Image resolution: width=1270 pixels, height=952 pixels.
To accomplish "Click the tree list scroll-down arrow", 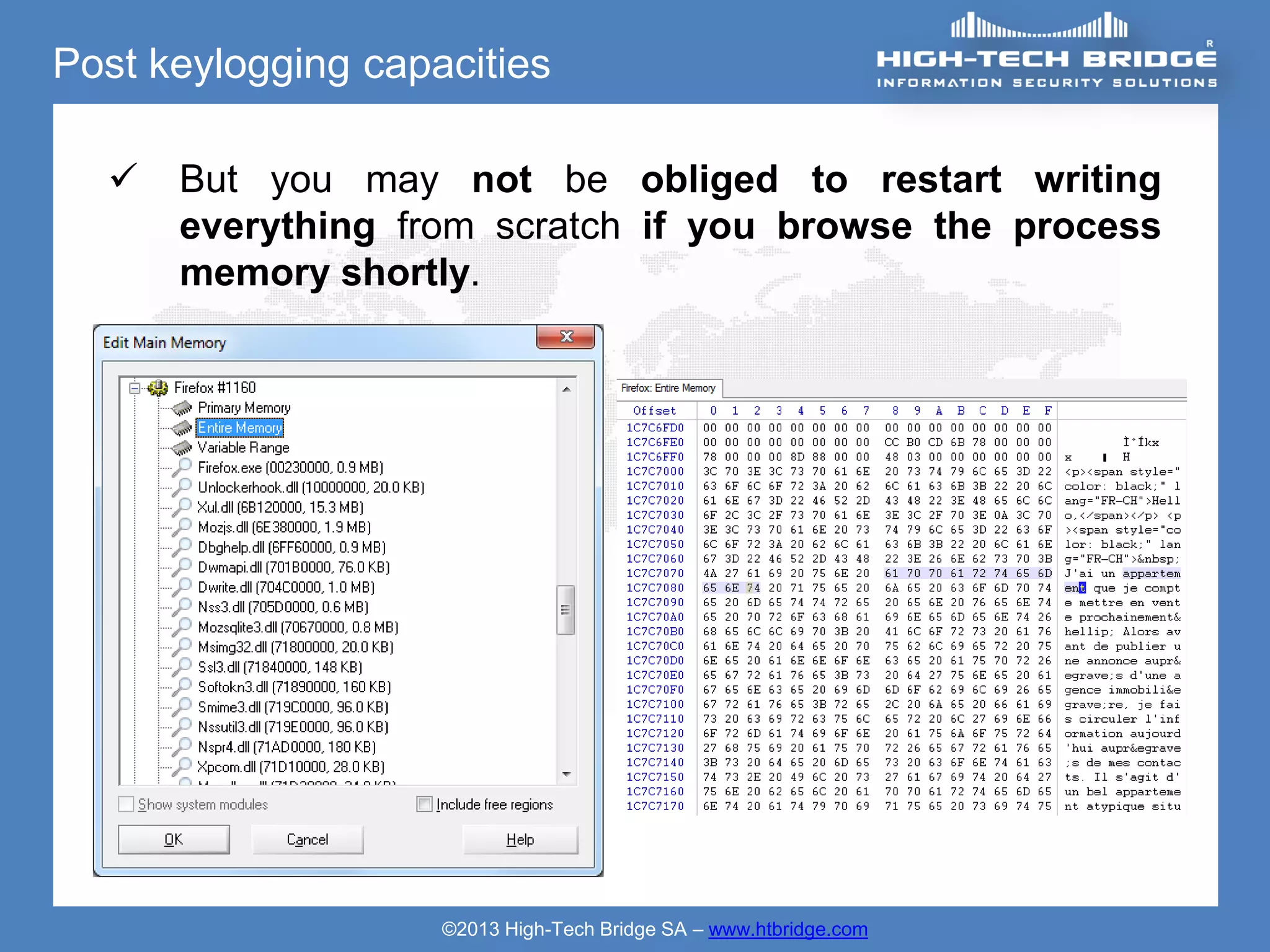I will (x=566, y=774).
